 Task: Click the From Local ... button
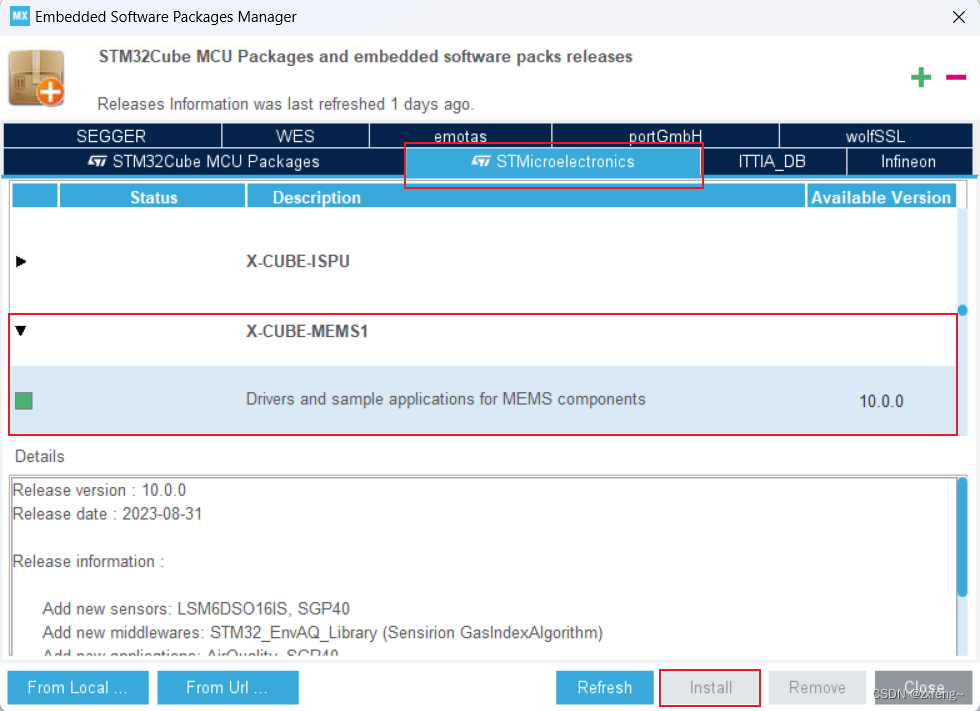[78, 687]
